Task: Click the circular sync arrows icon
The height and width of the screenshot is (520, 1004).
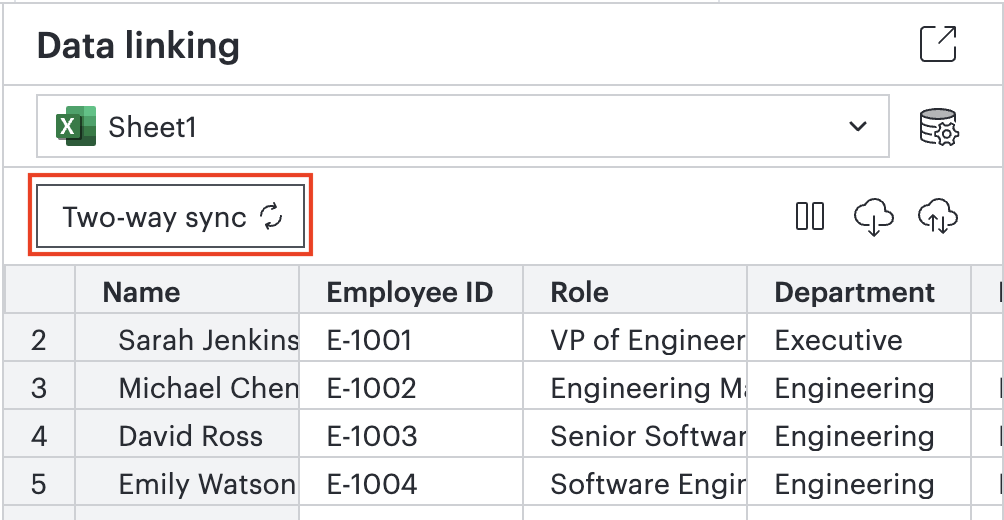Action: click(271, 216)
